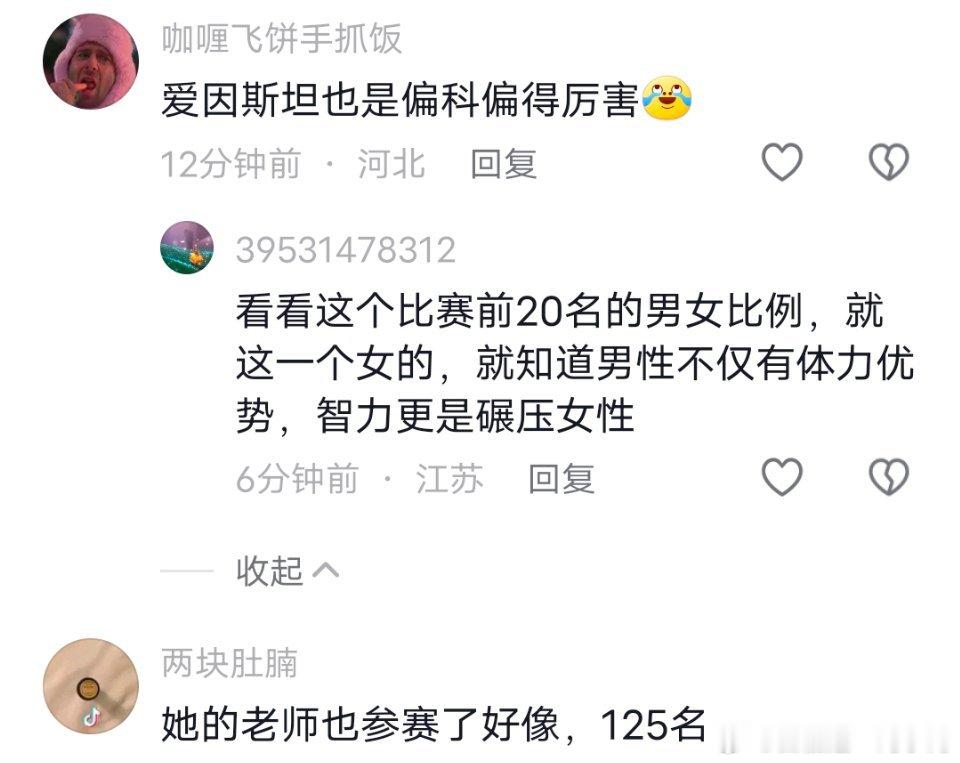The height and width of the screenshot is (763, 960).
Task: Select the reply text about 比赛前20名
Action: (574, 364)
